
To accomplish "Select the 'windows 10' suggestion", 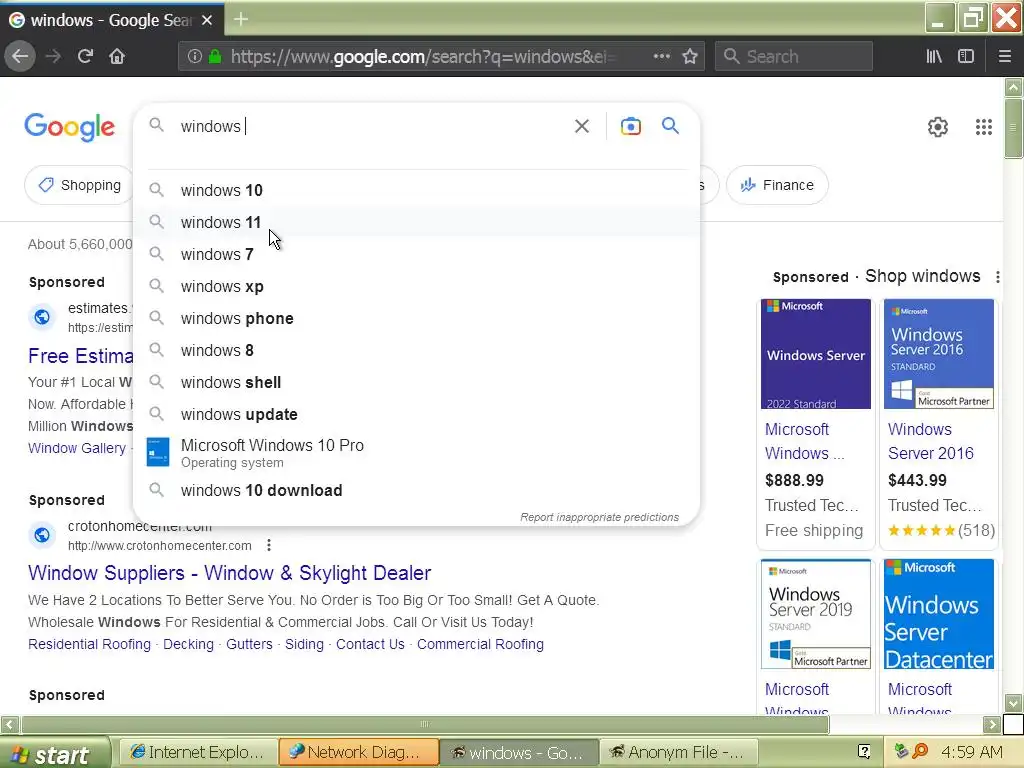I will click(416, 190).
